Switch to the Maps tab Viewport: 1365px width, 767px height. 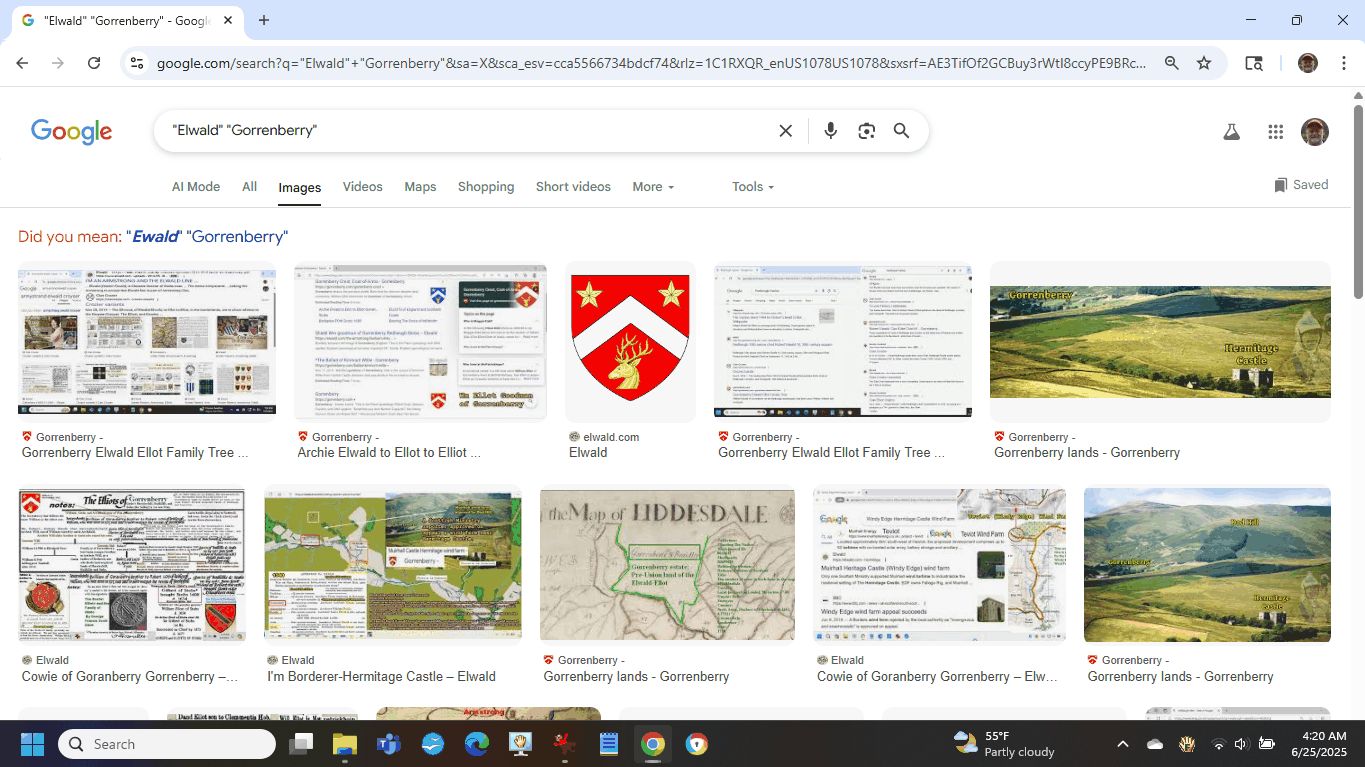click(x=420, y=187)
